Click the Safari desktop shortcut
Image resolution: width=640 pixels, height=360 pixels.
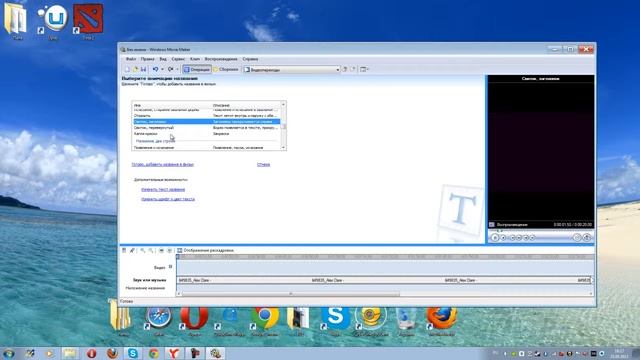(159, 321)
